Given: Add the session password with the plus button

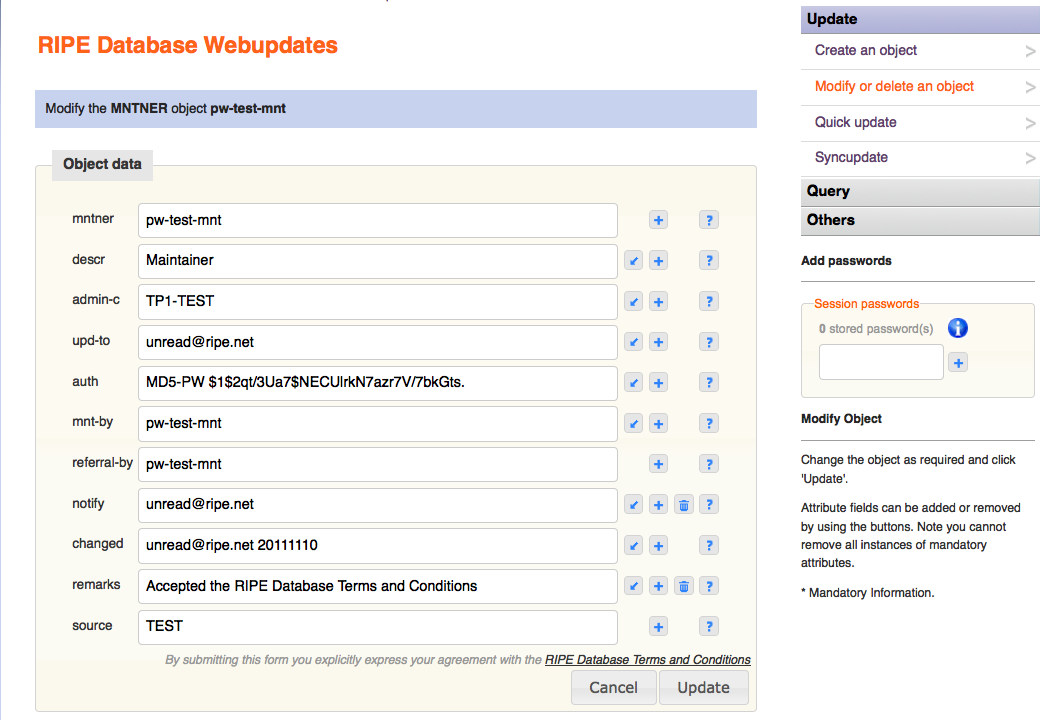Looking at the screenshot, I should tap(958, 363).
